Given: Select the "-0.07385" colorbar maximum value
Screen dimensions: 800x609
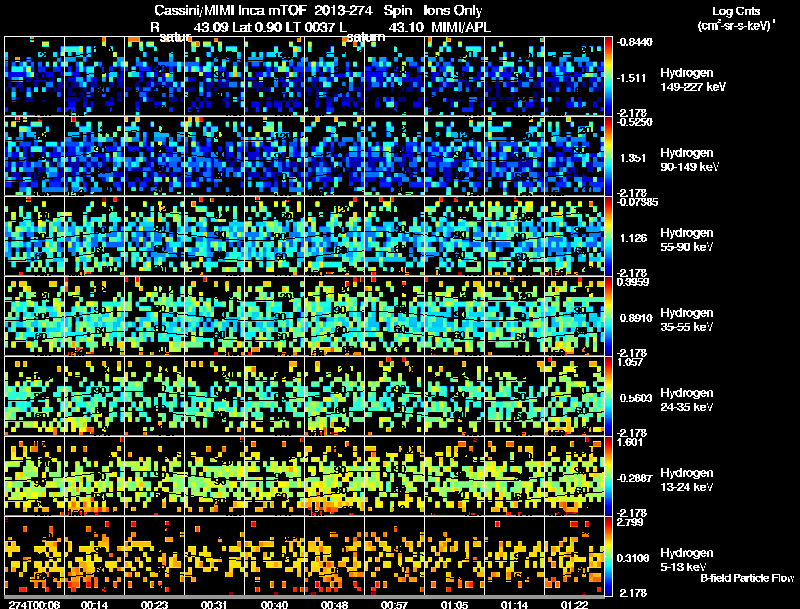Looking at the screenshot, I should (637, 202).
